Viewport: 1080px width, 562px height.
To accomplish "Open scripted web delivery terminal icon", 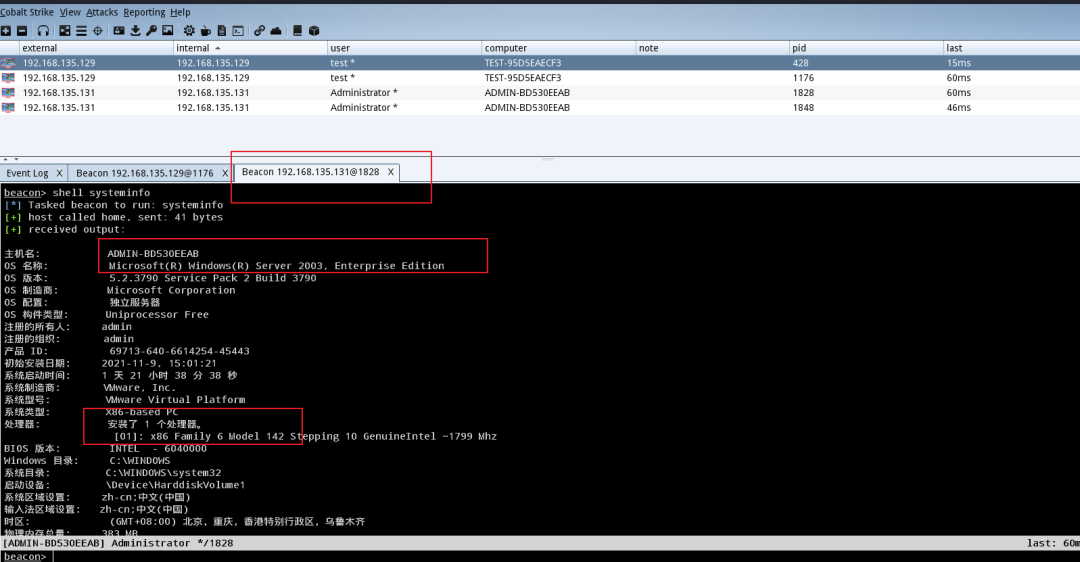I will [x=238, y=30].
